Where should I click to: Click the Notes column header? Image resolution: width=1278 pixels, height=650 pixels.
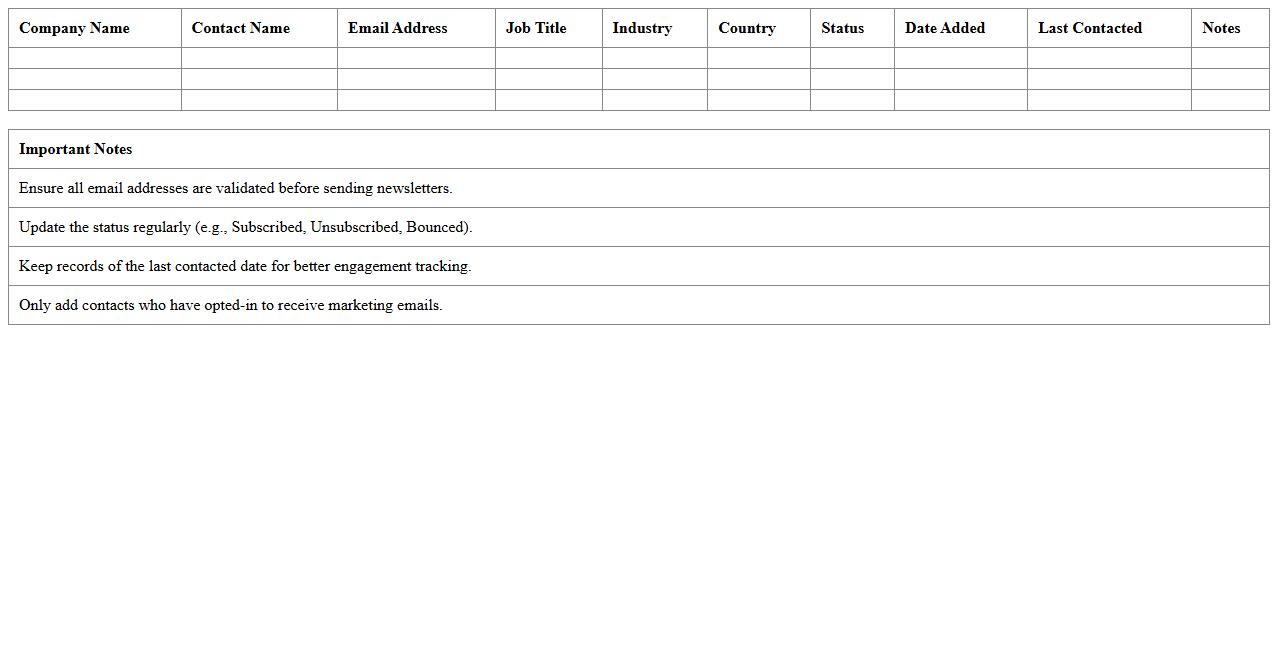tap(1221, 28)
